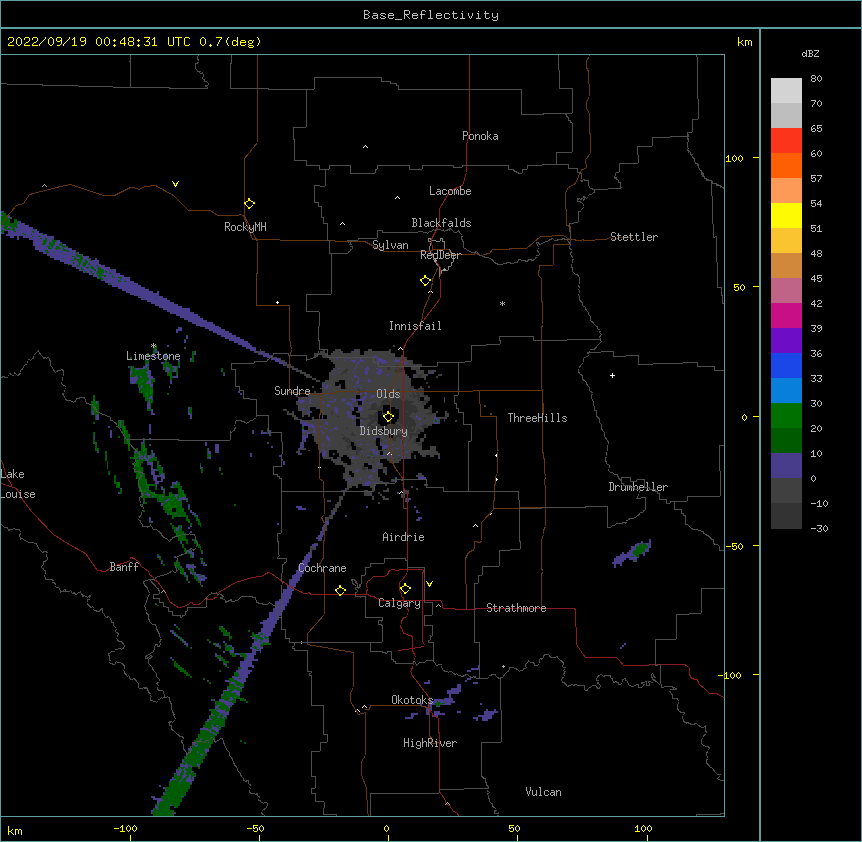Click the Sundre town label

[292, 391]
